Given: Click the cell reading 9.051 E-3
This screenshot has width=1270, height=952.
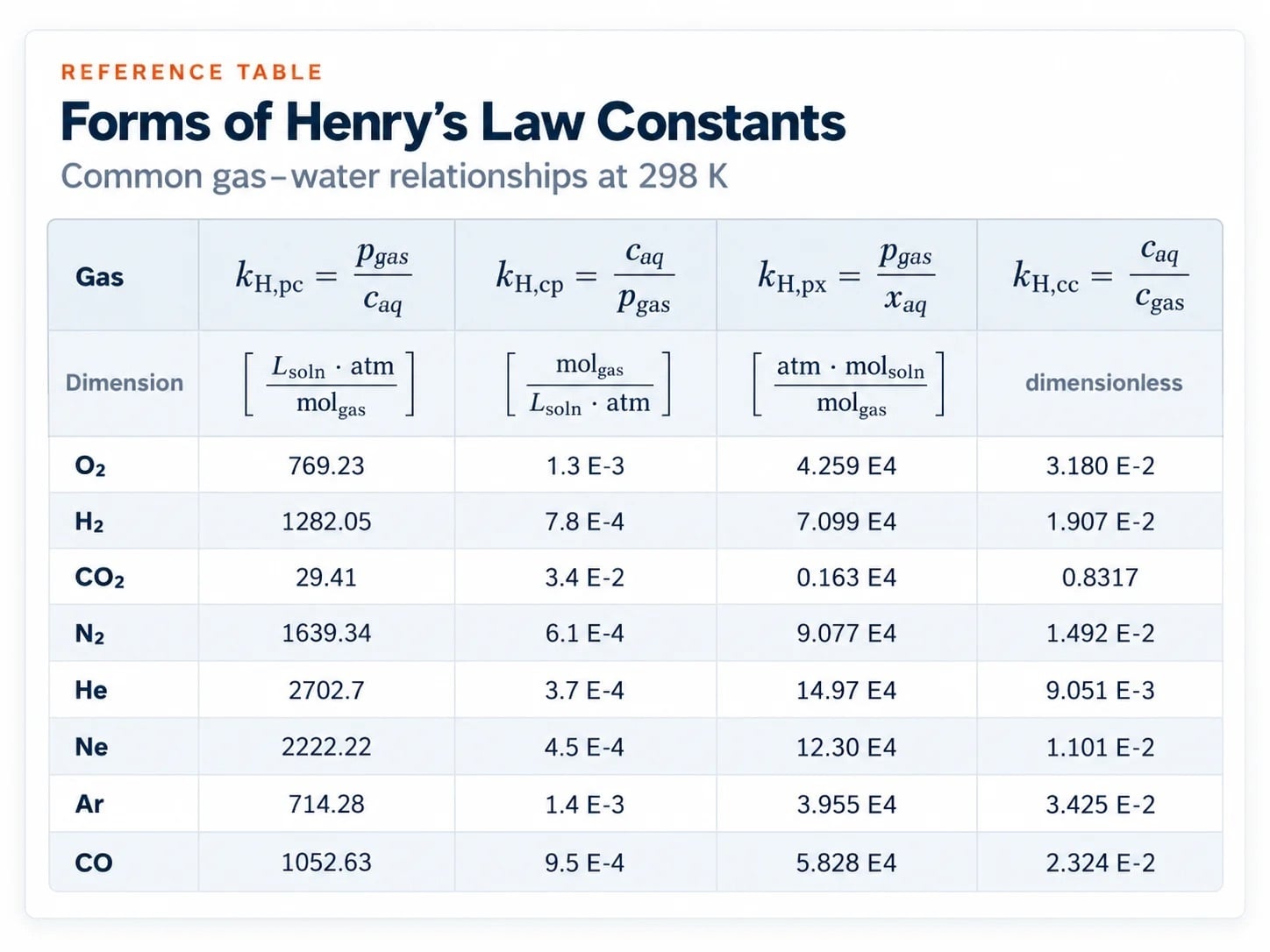Looking at the screenshot, I should click(1100, 690).
